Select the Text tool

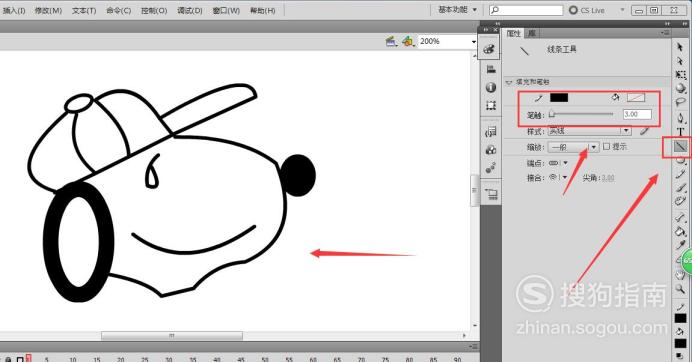point(681,132)
